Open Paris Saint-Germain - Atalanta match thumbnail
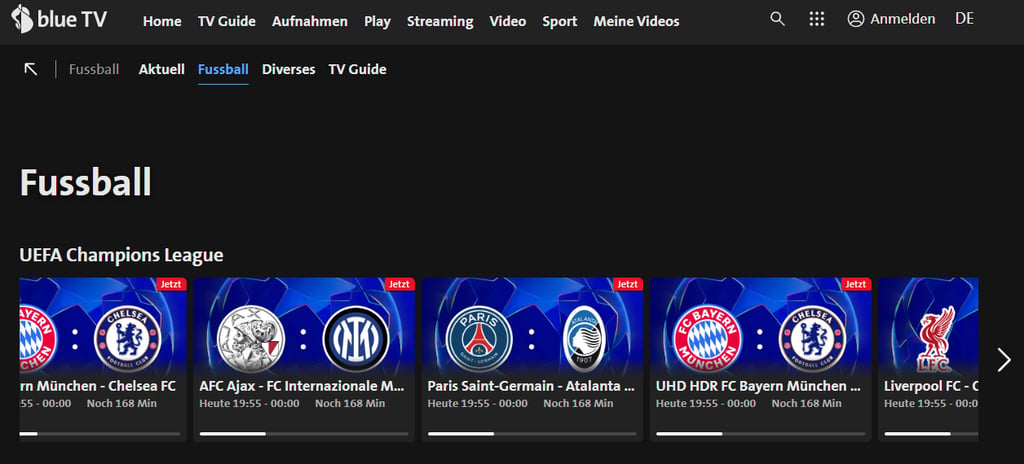Screen dimensions: 1024x464 tap(532, 327)
